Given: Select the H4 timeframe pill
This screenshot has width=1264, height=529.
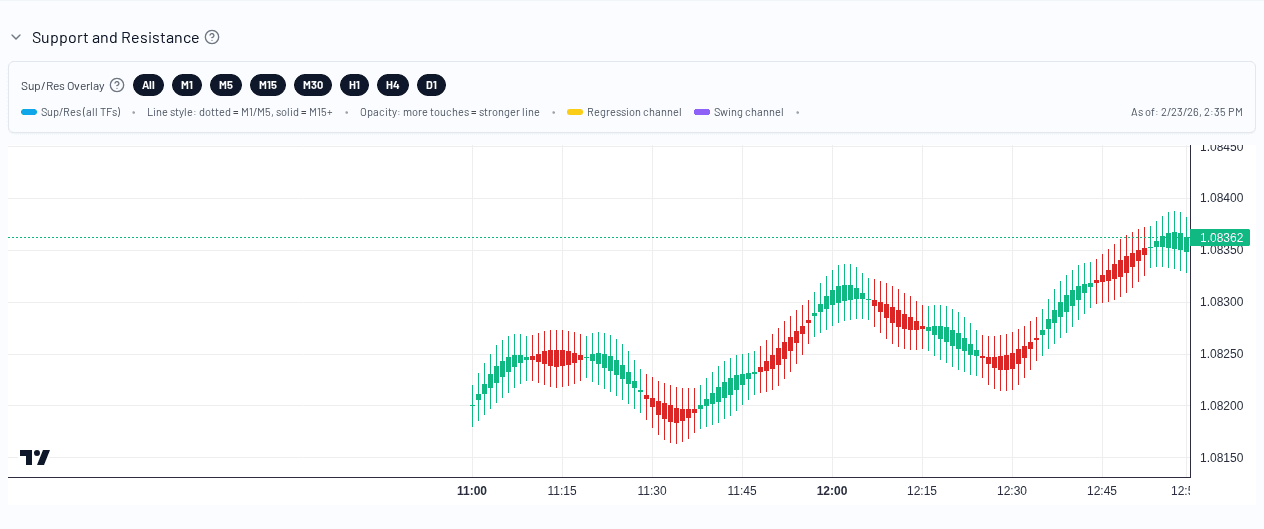Looking at the screenshot, I should [x=393, y=85].
